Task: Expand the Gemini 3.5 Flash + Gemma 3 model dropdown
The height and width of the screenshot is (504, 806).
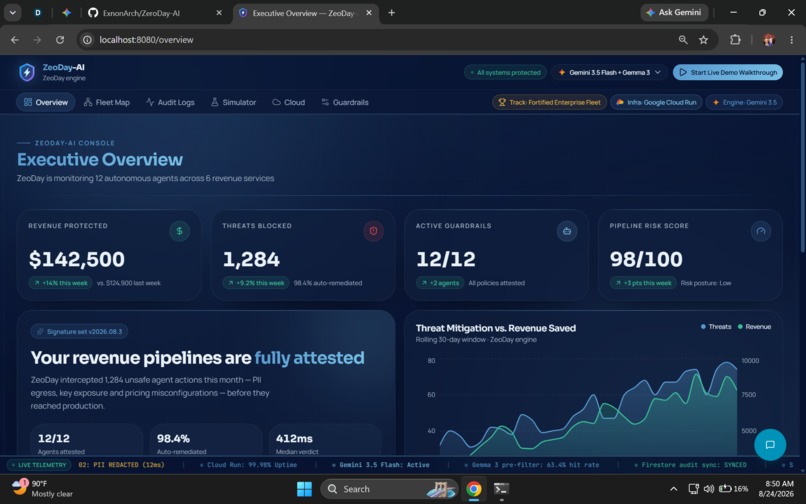Action: pos(609,73)
